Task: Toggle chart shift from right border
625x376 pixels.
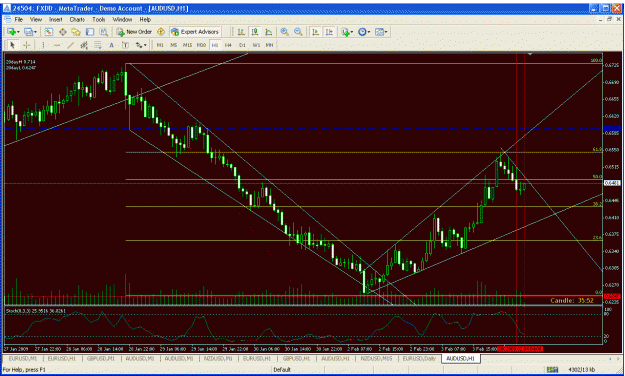Action: click(x=329, y=32)
